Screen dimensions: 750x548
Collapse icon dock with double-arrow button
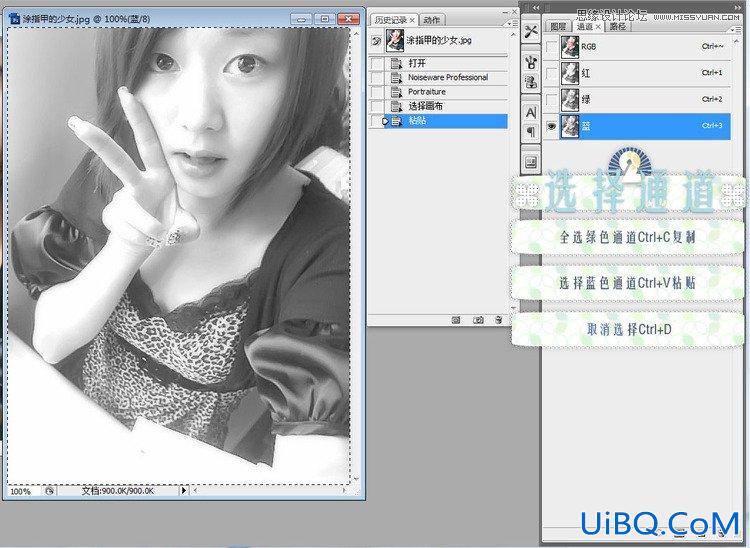tap(536, 8)
